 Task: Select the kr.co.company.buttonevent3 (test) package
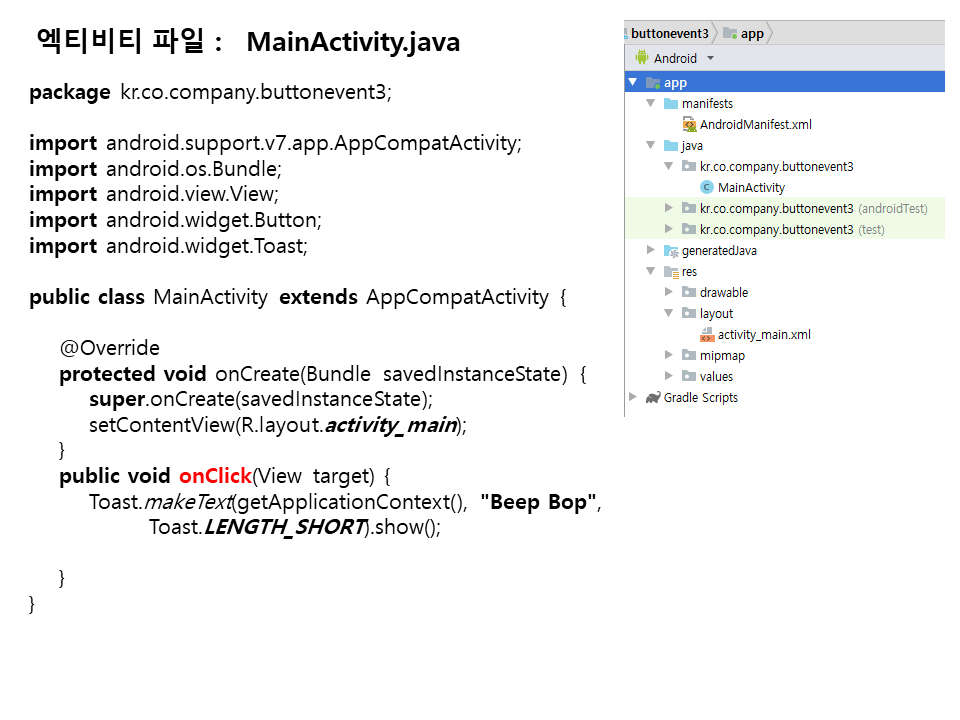click(776, 230)
